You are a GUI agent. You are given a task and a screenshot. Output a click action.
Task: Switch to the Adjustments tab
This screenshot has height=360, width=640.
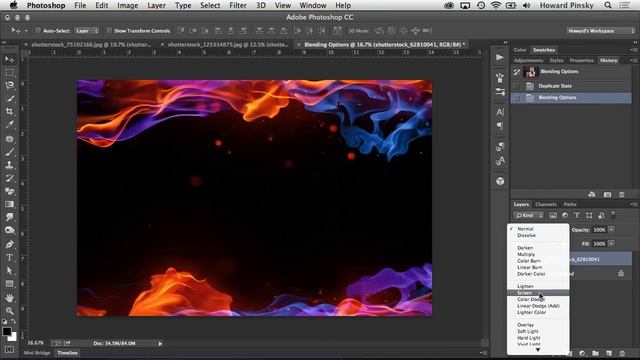(x=529, y=60)
